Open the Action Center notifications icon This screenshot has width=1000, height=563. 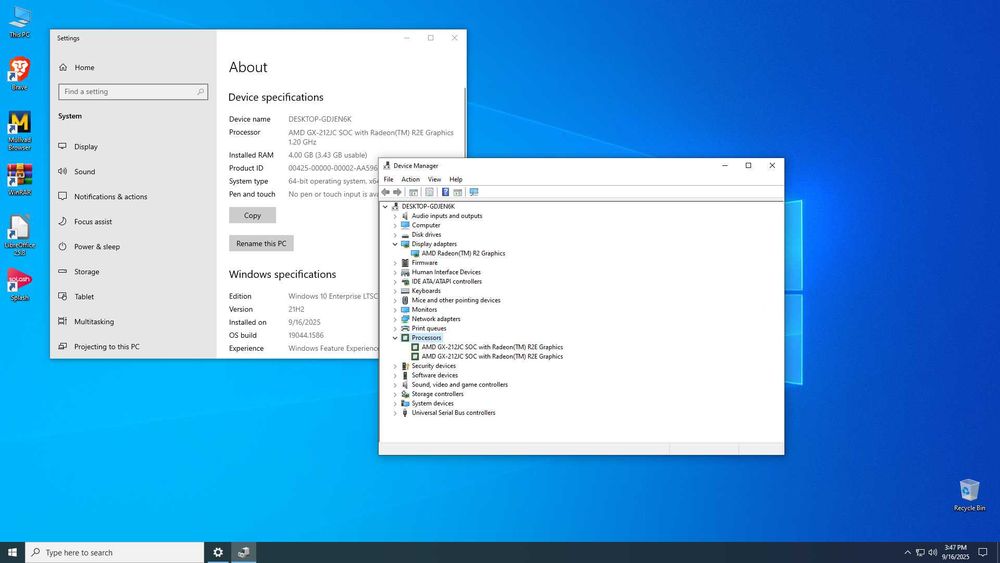(983, 552)
